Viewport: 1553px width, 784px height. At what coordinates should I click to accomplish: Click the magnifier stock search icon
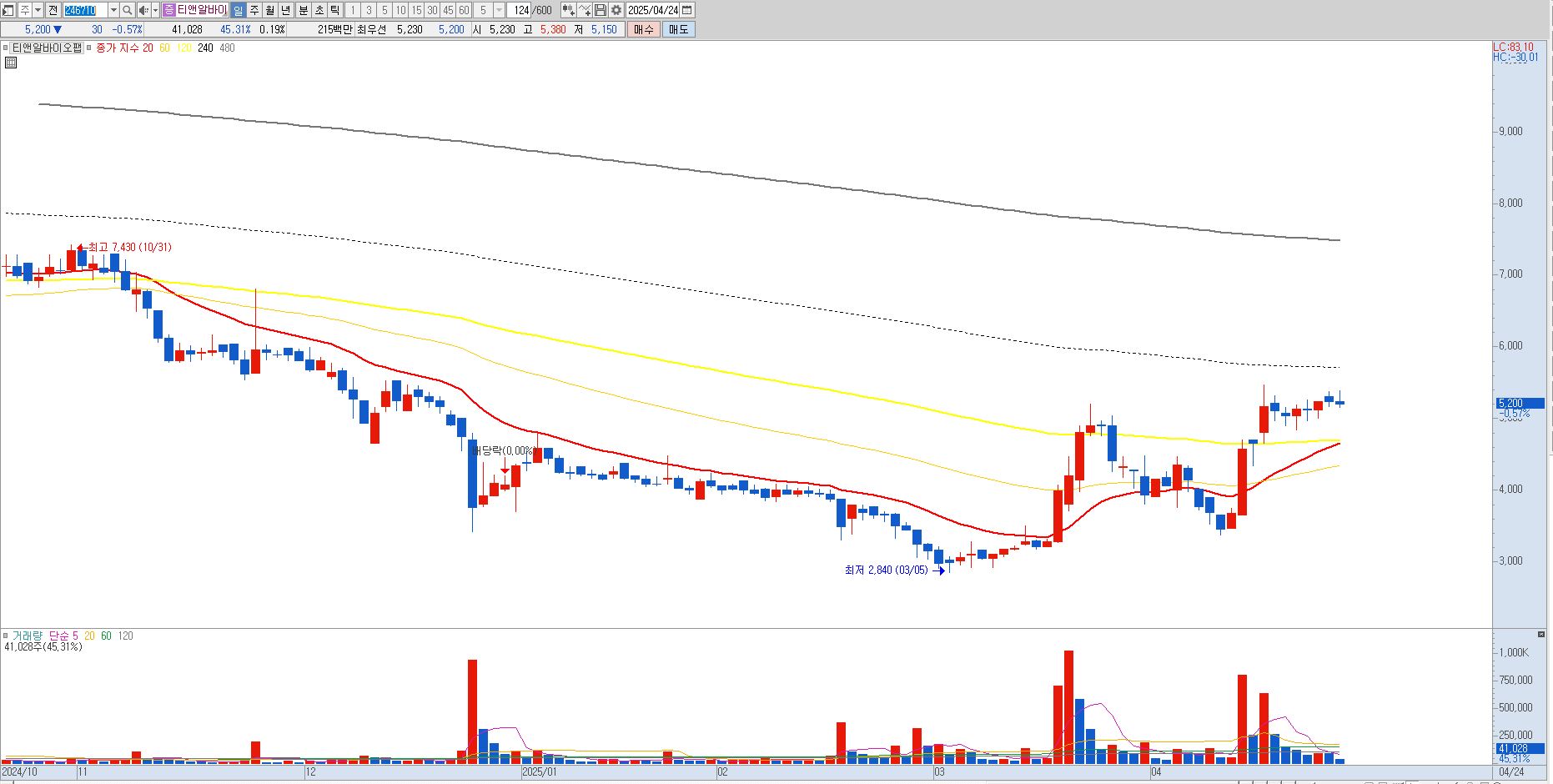tap(128, 10)
